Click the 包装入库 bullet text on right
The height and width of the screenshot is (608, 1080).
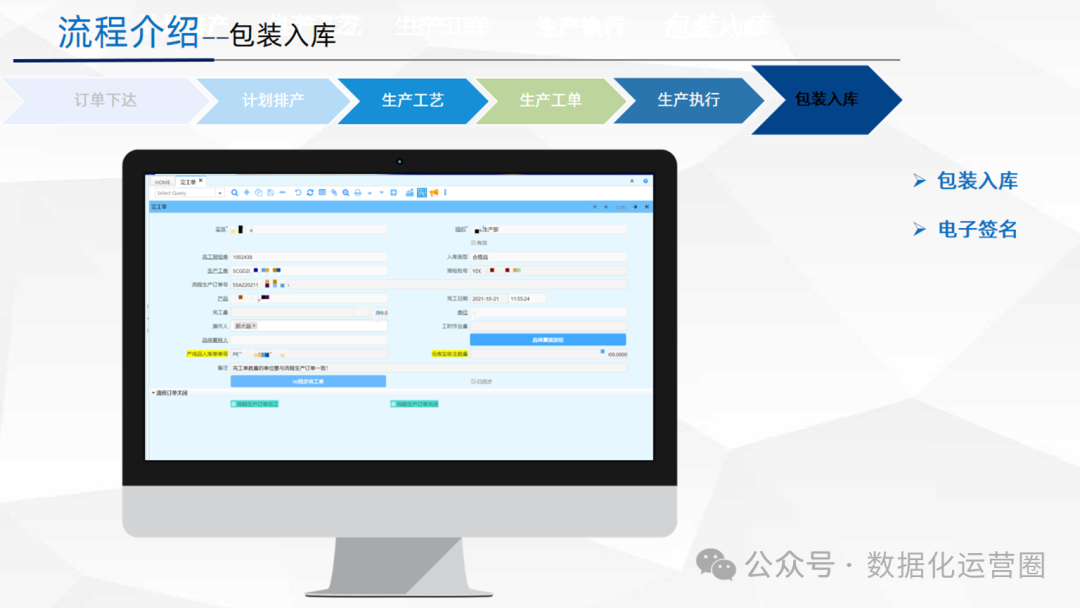(x=977, y=181)
